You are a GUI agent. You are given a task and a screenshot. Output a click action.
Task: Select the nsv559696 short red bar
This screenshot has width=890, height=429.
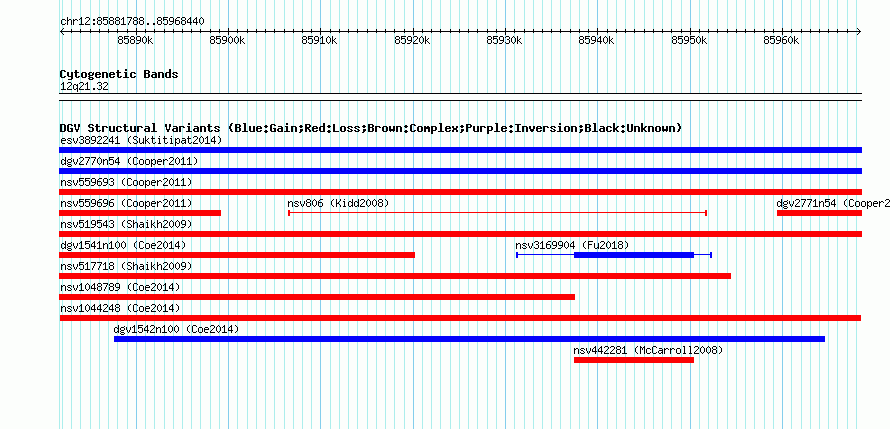coord(140,213)
